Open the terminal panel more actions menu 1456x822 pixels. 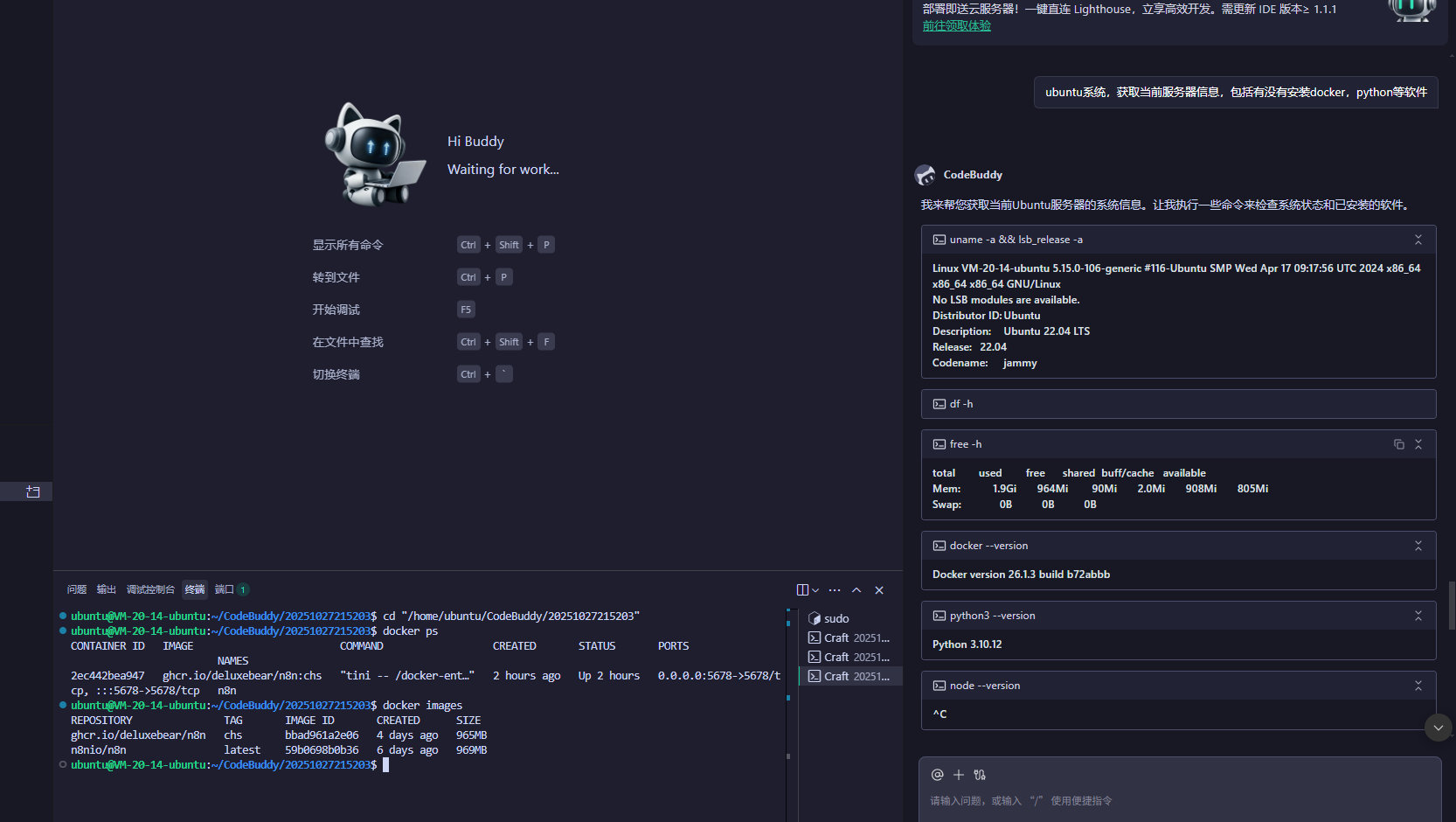pos(835,590)
